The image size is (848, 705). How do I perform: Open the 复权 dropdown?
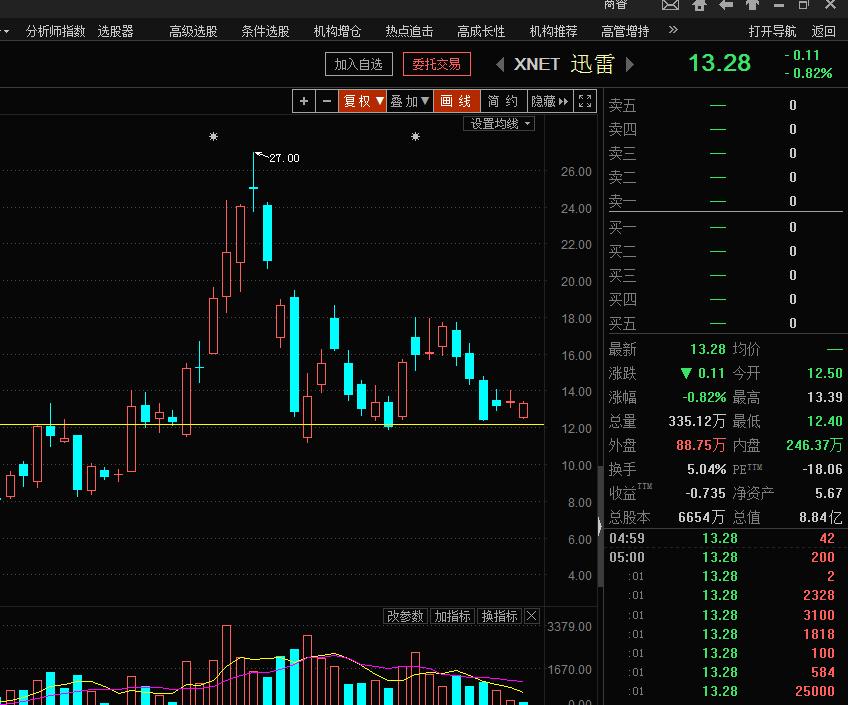point(362,101)
